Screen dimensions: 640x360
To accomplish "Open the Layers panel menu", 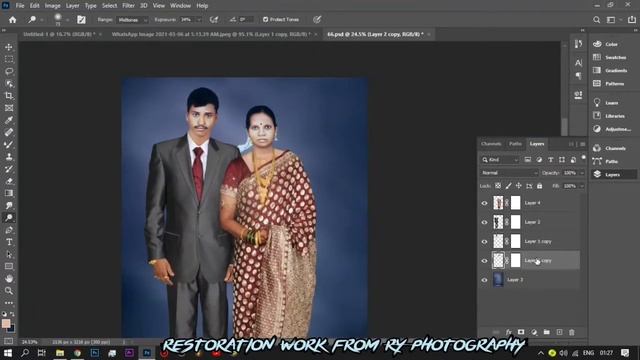I will click(x=582, y=144).
